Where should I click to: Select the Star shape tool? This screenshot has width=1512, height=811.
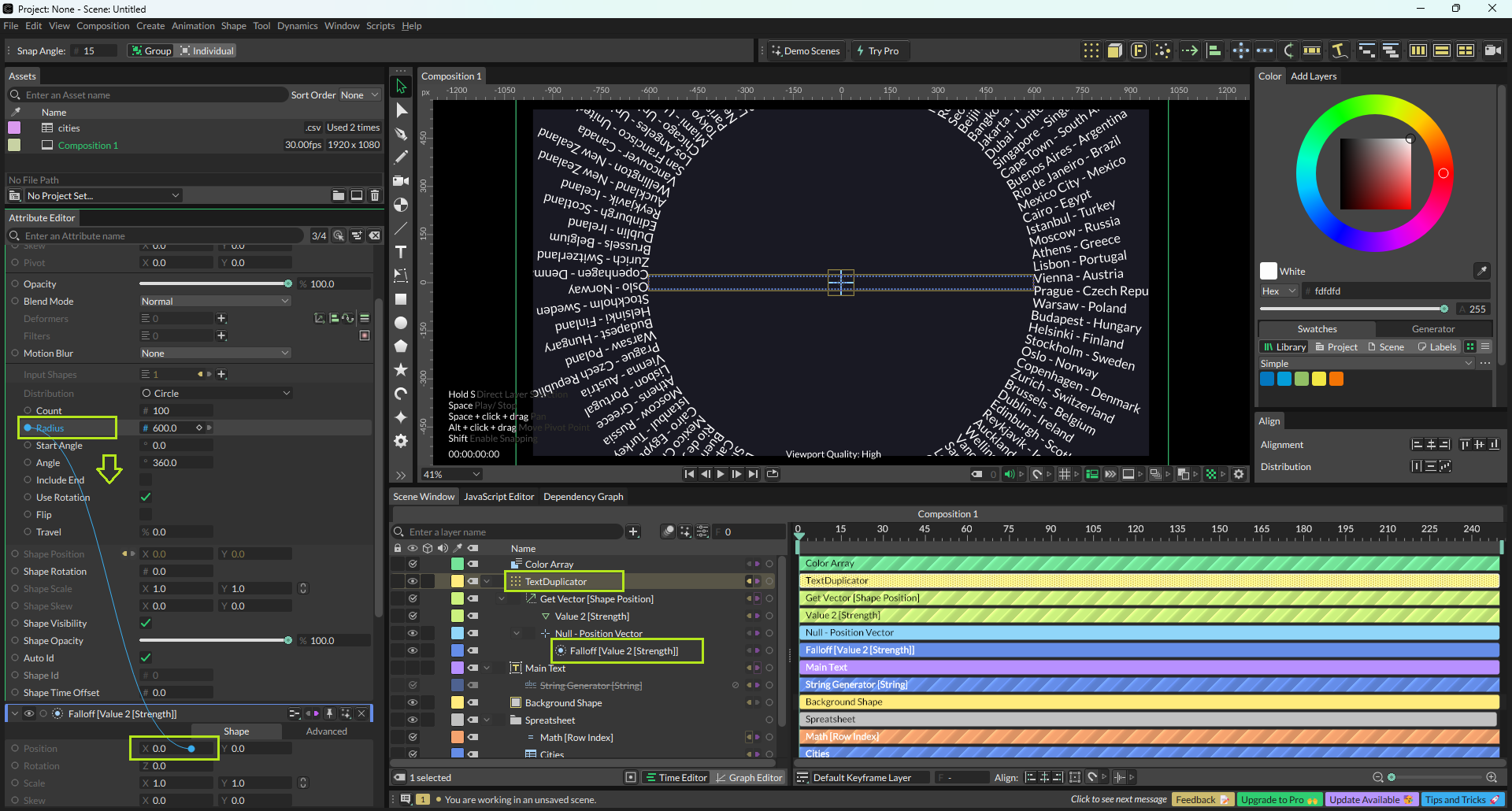pyautogui.click(x=401, y=370)
